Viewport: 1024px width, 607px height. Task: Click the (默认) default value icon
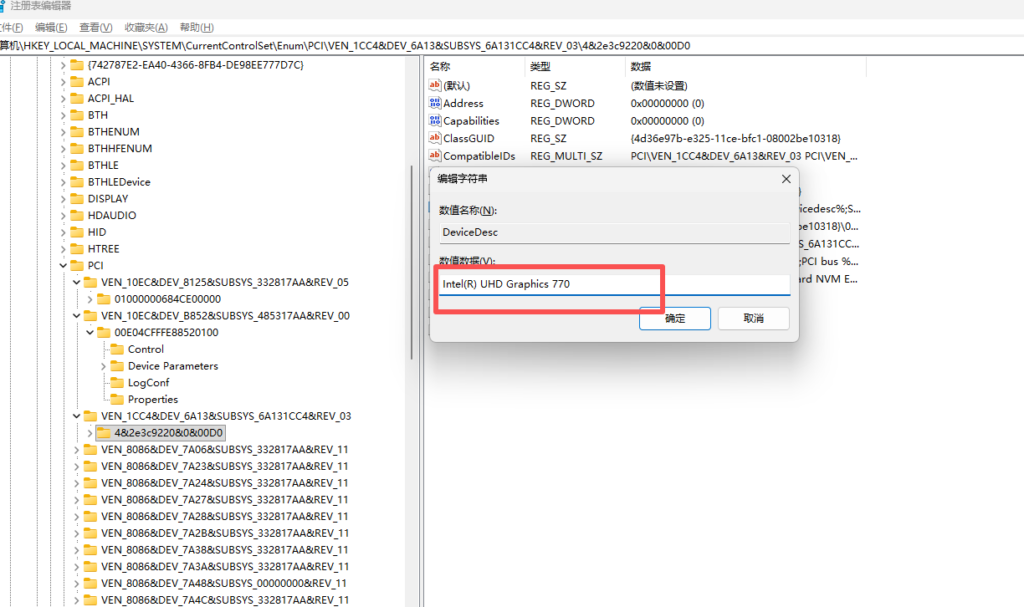click(435, 86)
